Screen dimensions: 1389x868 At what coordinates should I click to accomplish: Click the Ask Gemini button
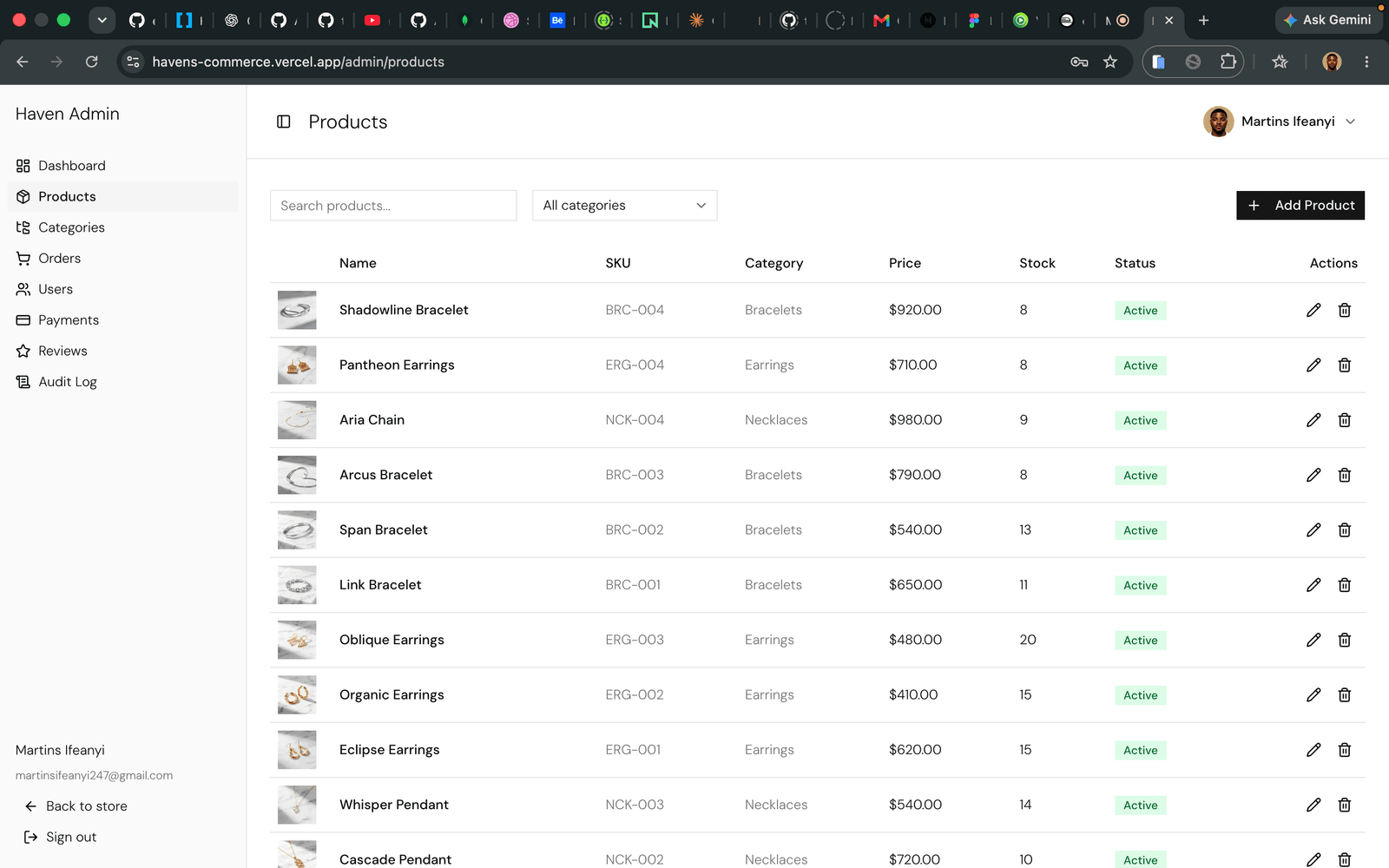pos(1327,20)
